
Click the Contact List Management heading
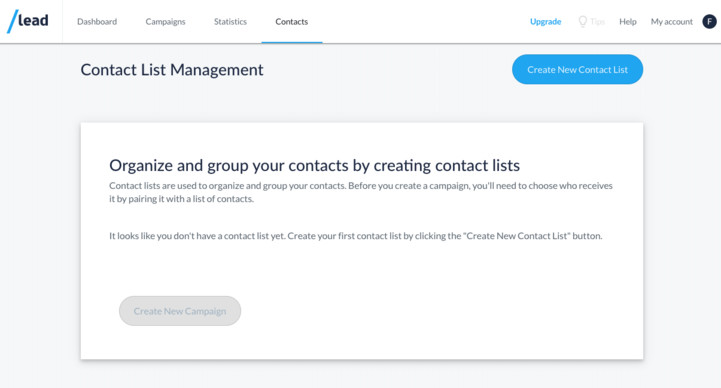172,70
